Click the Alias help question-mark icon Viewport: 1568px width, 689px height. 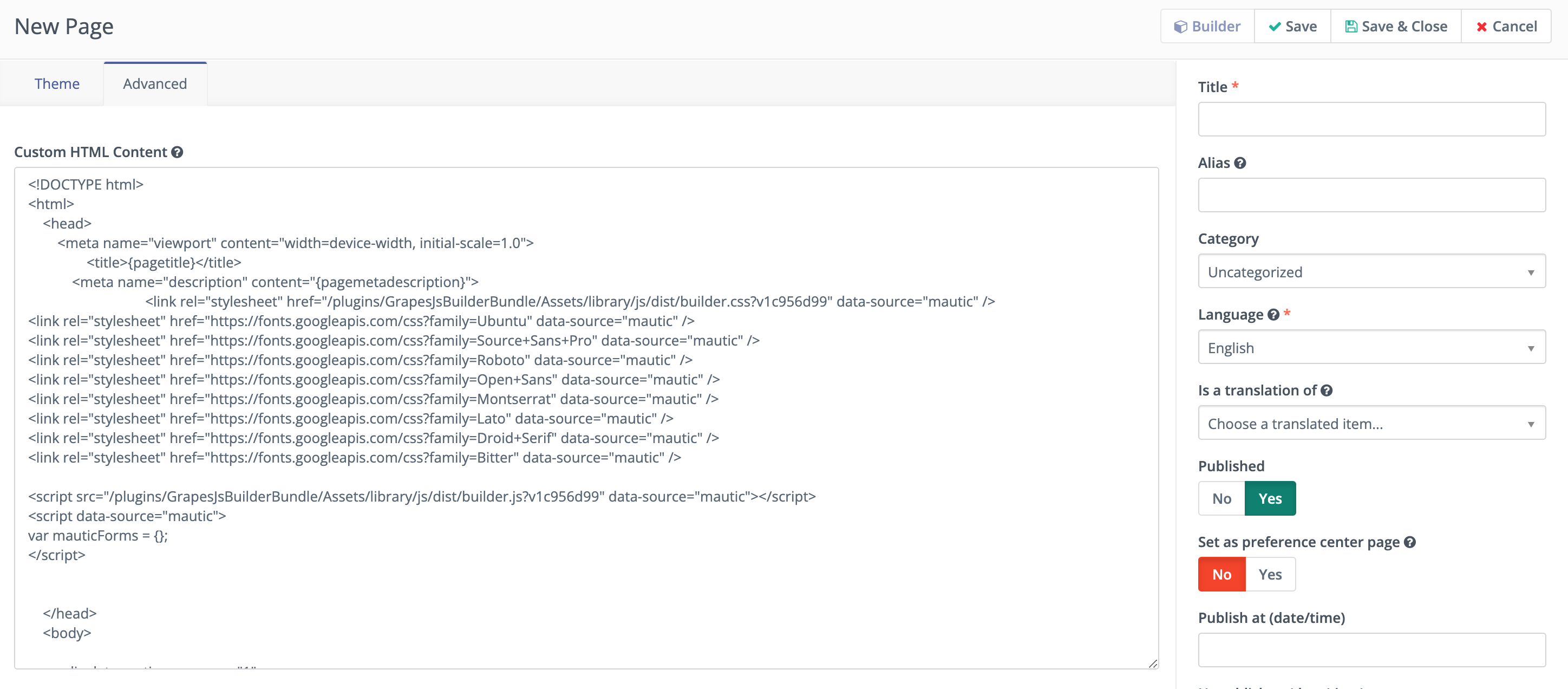coord(1240,162)
